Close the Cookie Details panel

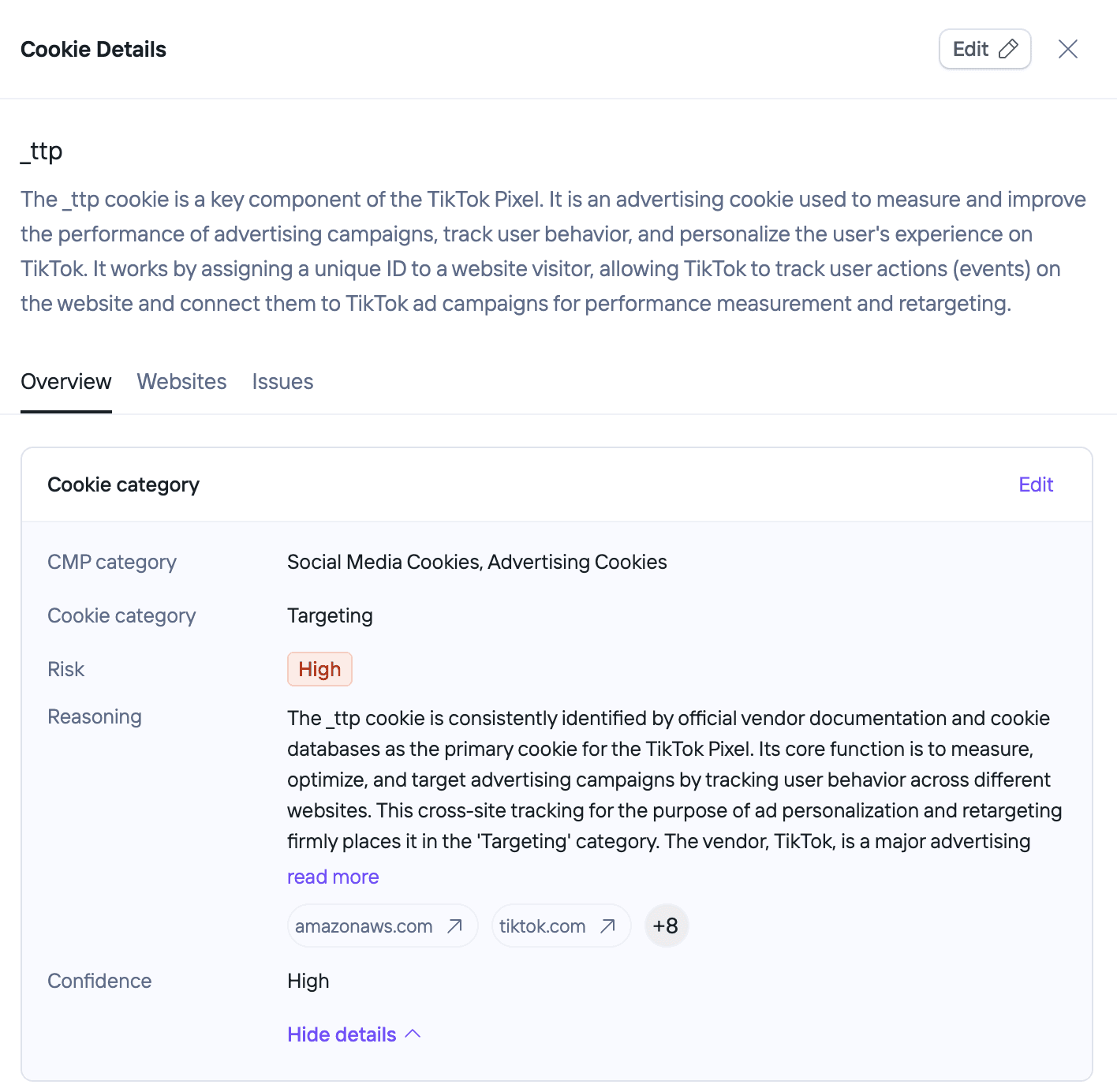pos(1068,49)
